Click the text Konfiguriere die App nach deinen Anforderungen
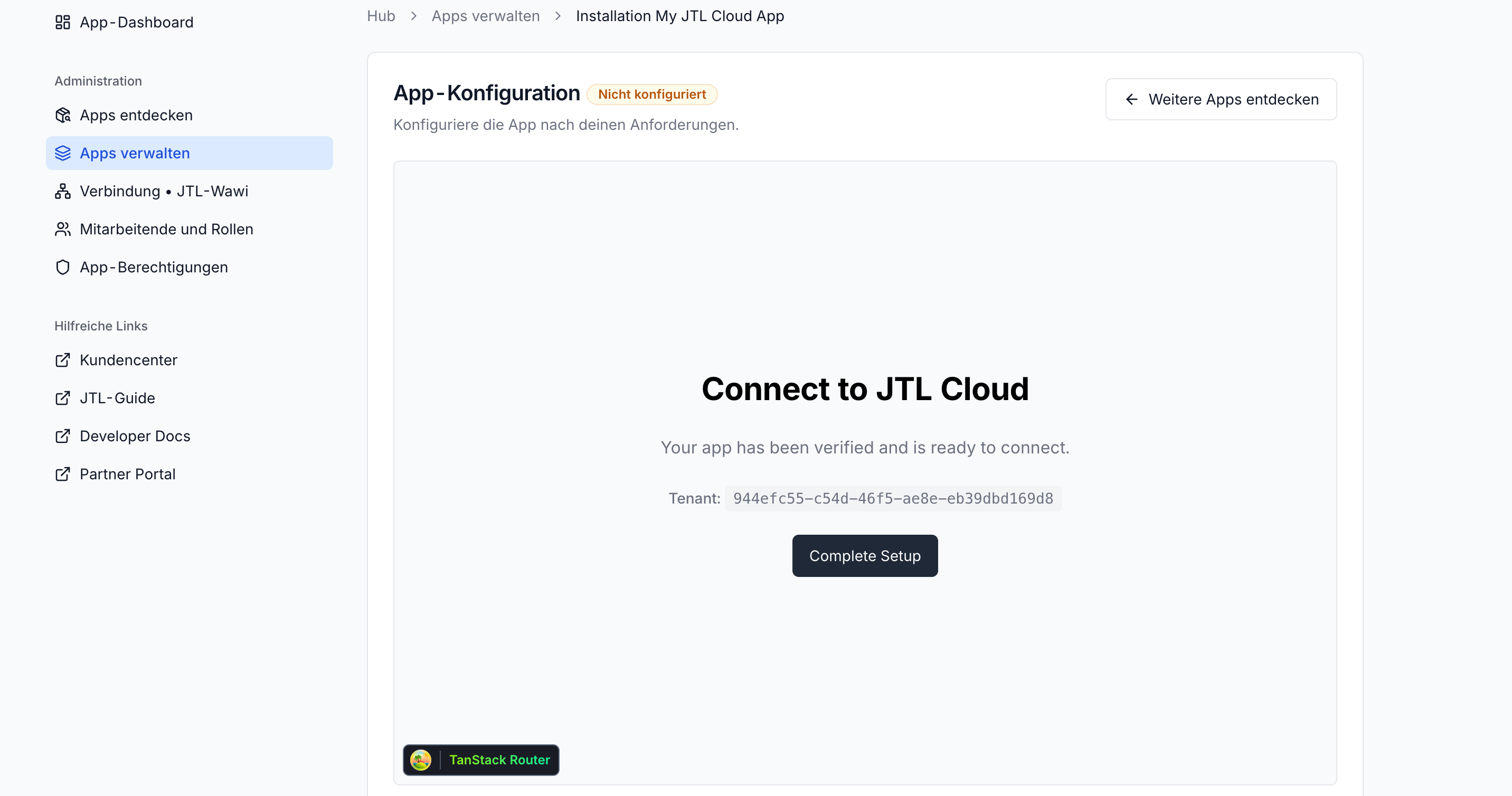 click(x=566, y=125)
